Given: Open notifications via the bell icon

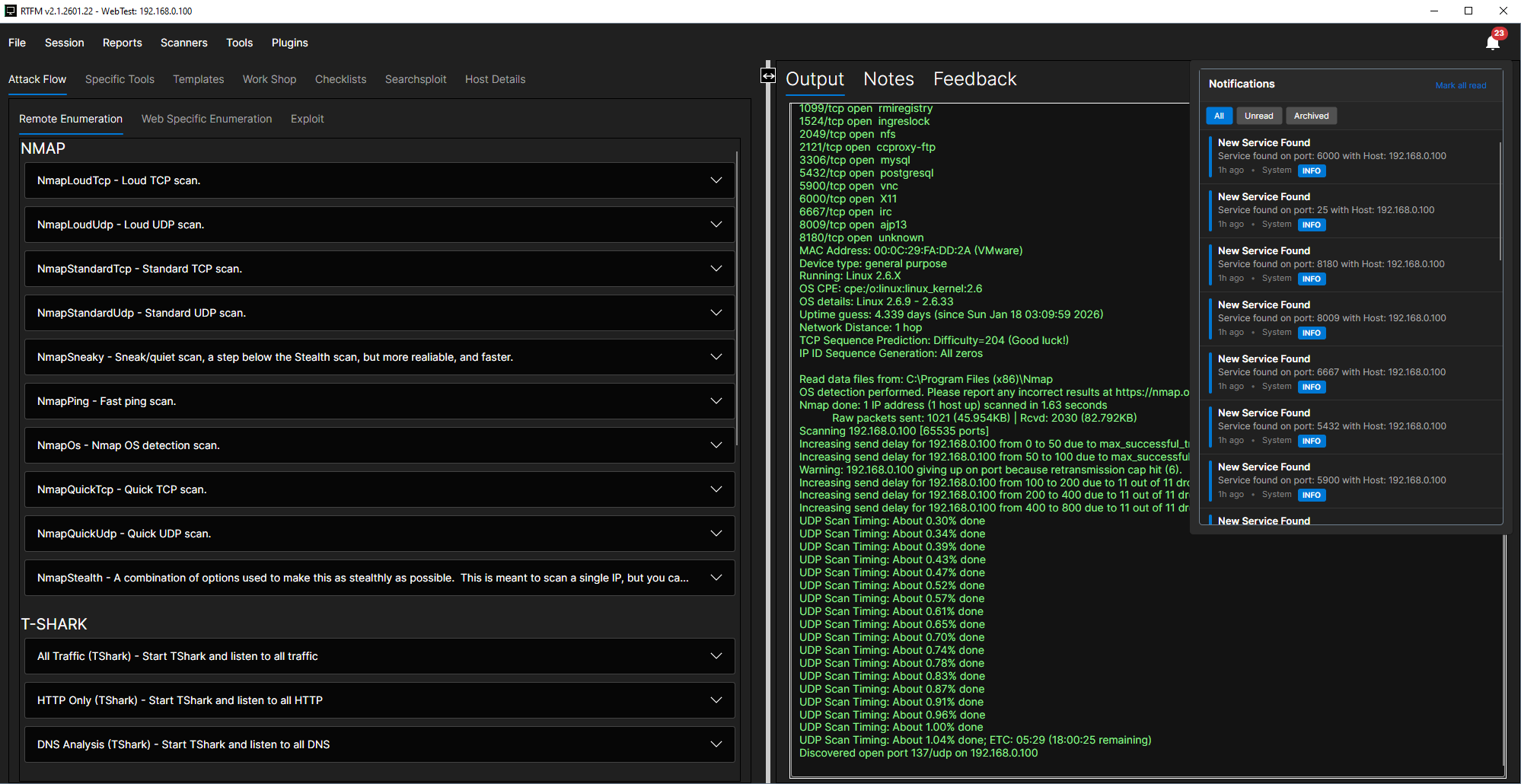Looking at the screenshot, I should pos(1491,42).
